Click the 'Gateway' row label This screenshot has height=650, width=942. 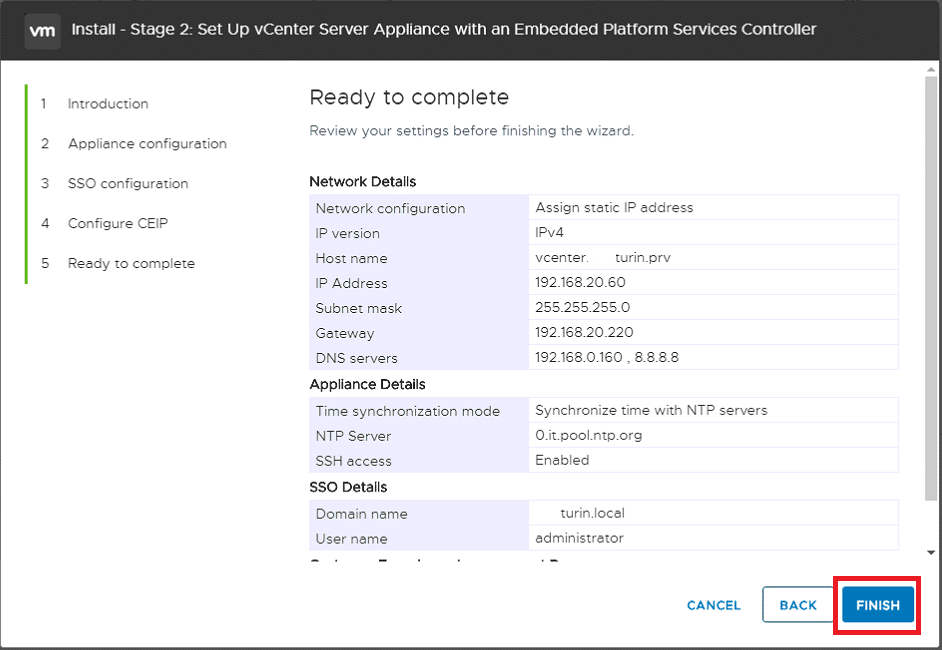345,333
